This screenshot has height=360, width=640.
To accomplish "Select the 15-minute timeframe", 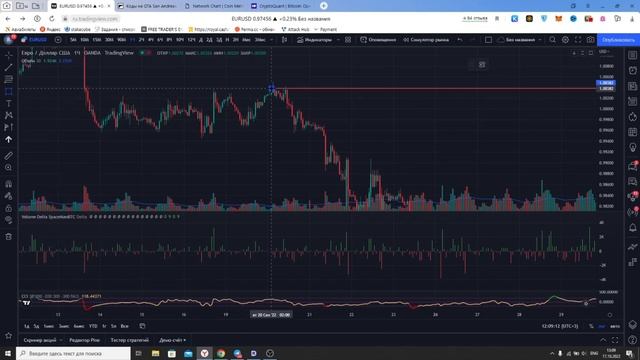I will coord(97,40).
